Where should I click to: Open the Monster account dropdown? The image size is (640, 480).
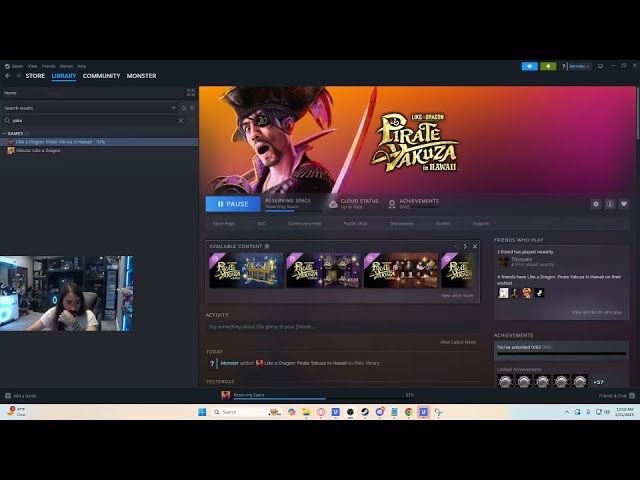pos(578,66)
